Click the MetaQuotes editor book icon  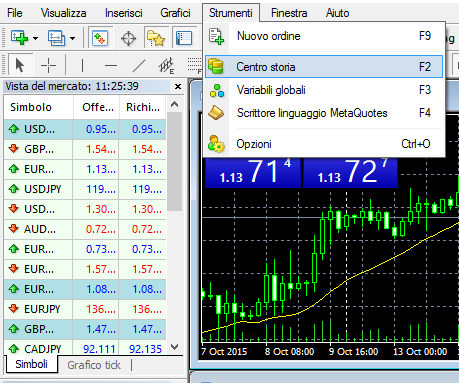click(x=216, y=113)
